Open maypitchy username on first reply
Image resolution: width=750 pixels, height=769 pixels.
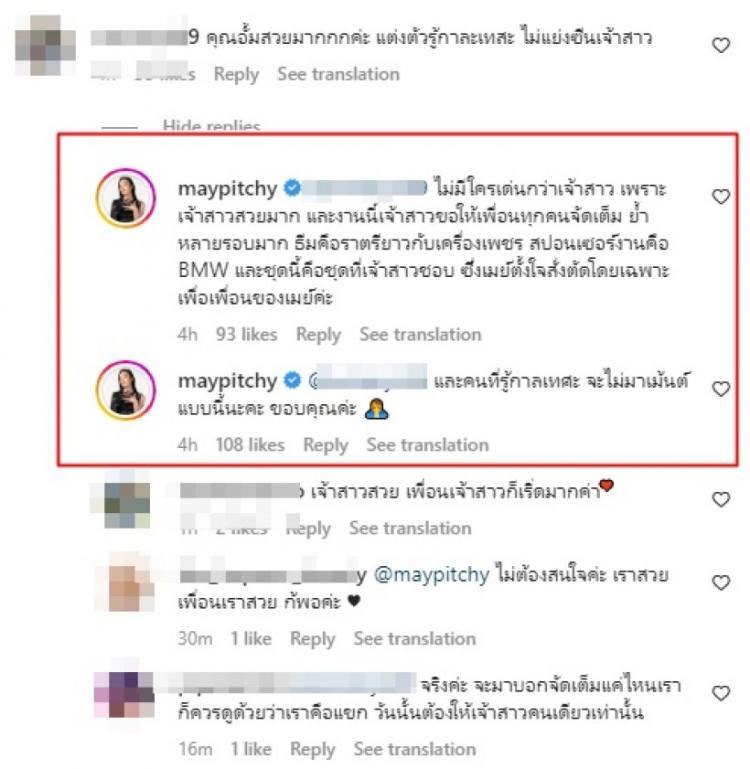coord(228,189)
